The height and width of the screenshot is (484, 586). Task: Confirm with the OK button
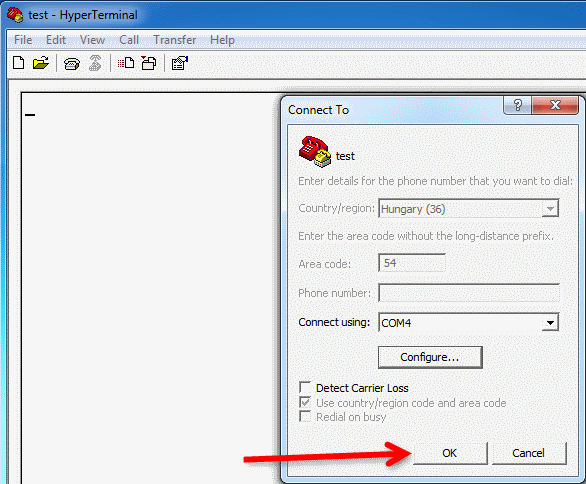[x=450, y=453]
